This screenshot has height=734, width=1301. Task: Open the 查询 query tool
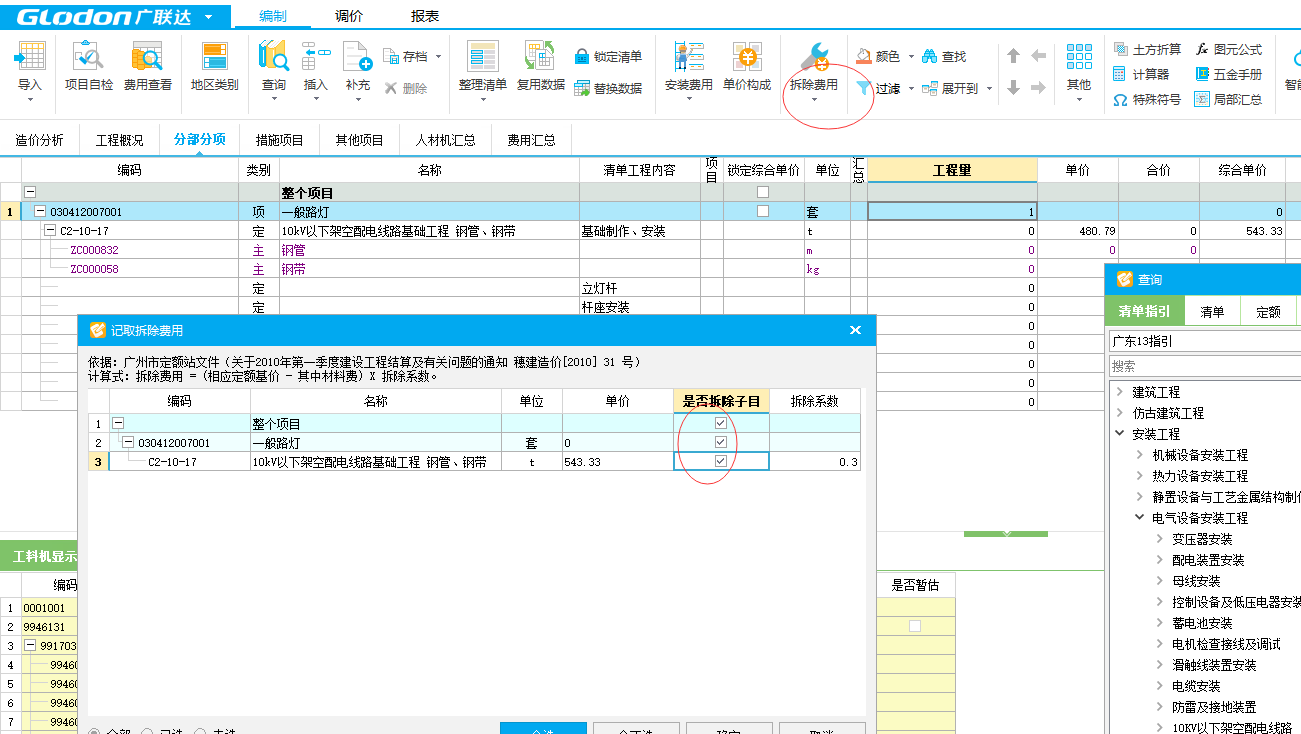(x=274, y=66)
